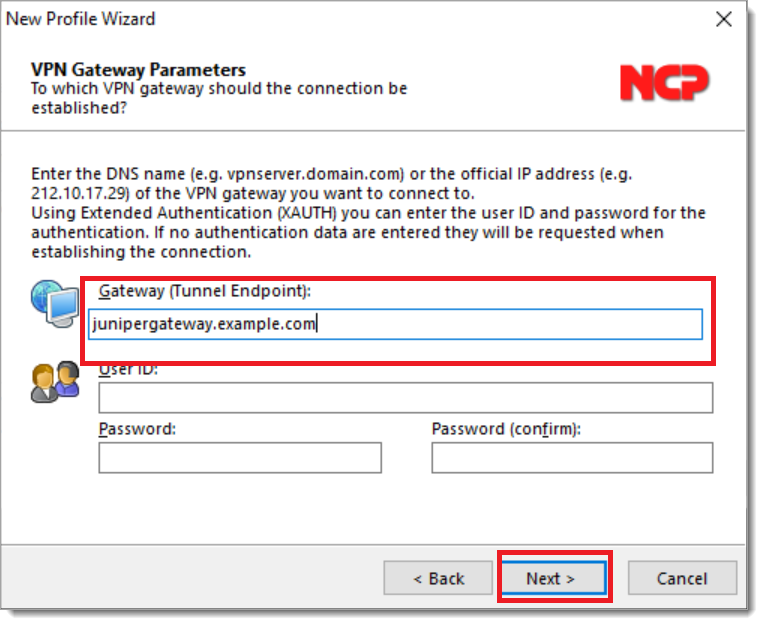
Task: Click the New Profile Wizard title bar
Action: (300, 19)
